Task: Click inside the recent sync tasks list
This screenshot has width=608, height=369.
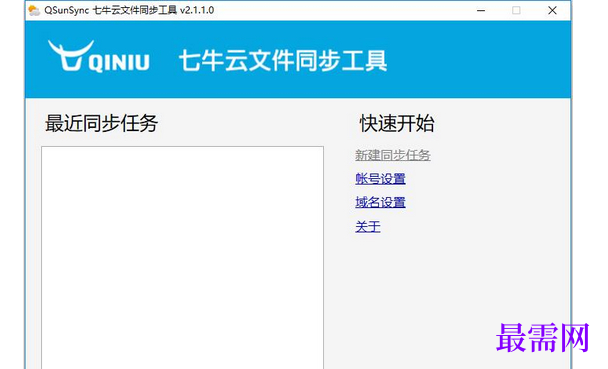Action: [182, 257]
